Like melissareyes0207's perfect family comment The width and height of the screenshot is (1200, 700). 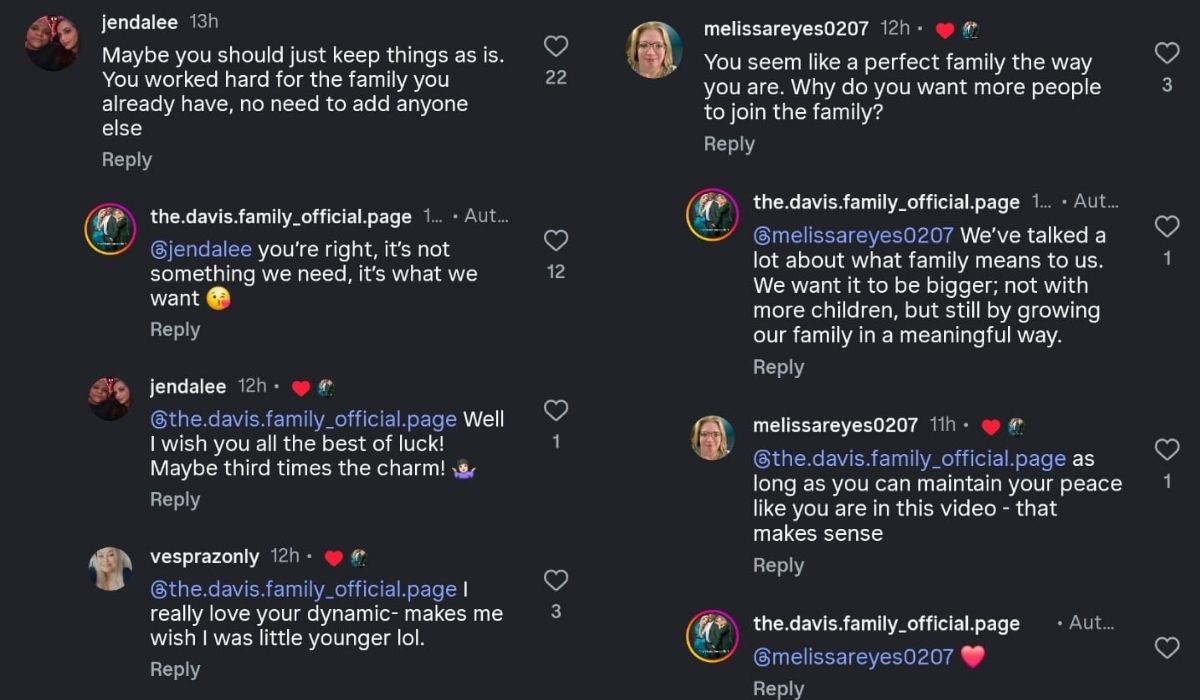click(x=1166, y=53)
